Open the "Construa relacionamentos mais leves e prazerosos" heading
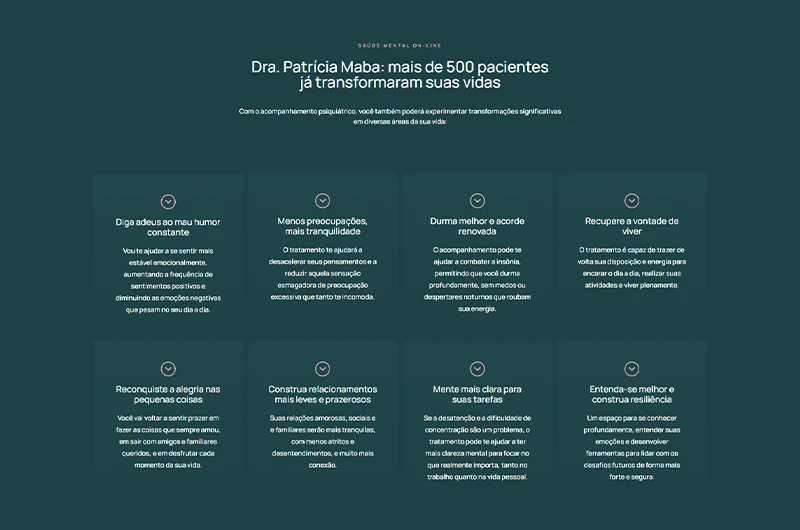The width and height of the screenshot is (800, 530). pos(323,394)
